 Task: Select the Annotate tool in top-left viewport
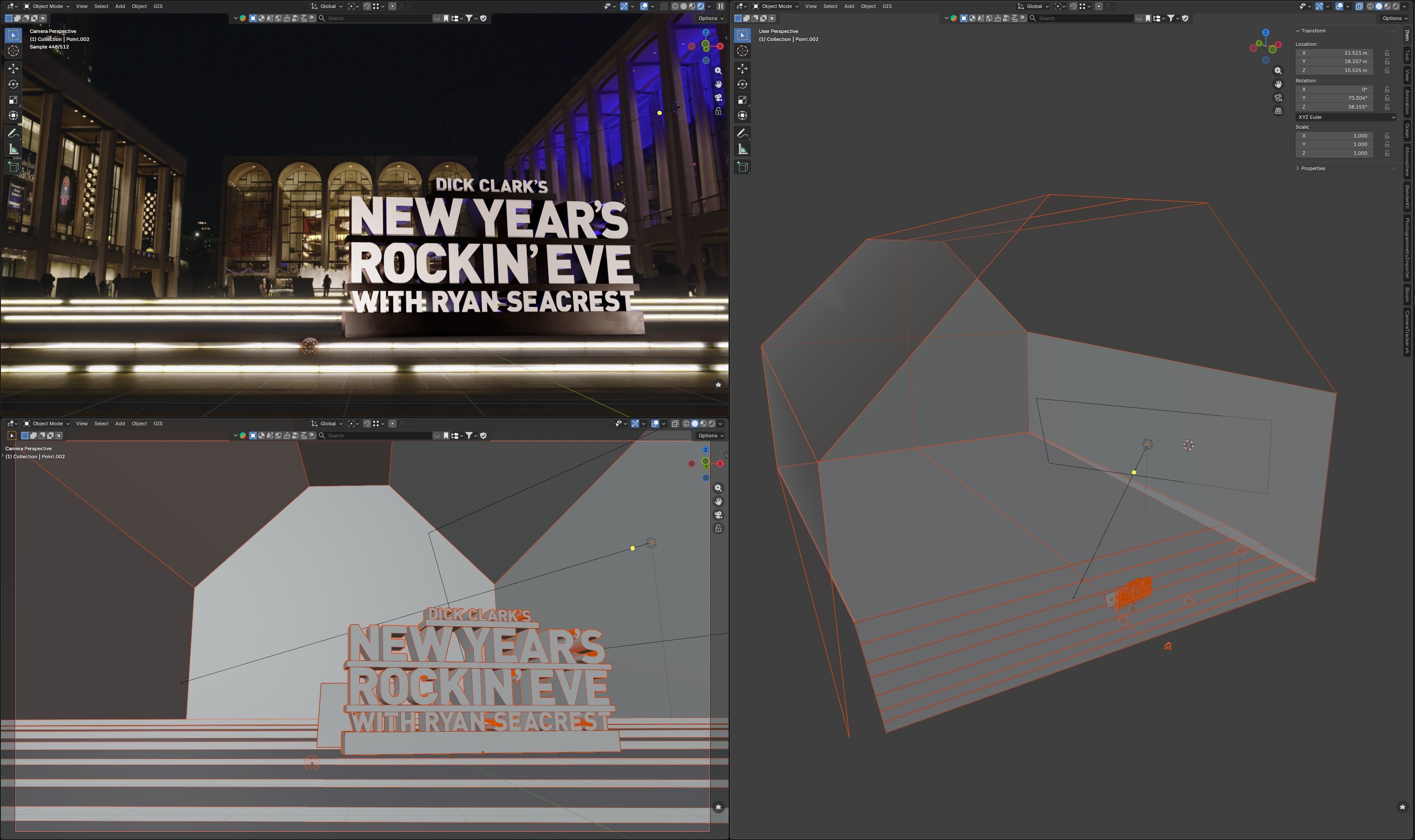click(x=13, y=134)
